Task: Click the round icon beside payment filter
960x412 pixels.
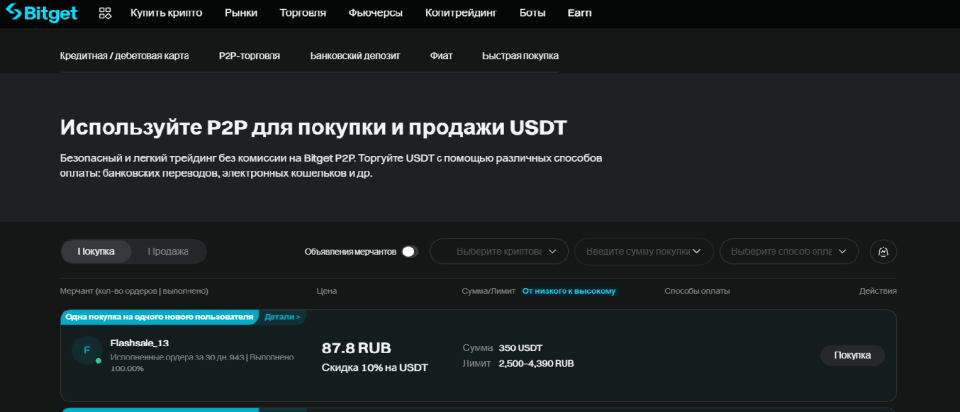Action: point(883,252)
